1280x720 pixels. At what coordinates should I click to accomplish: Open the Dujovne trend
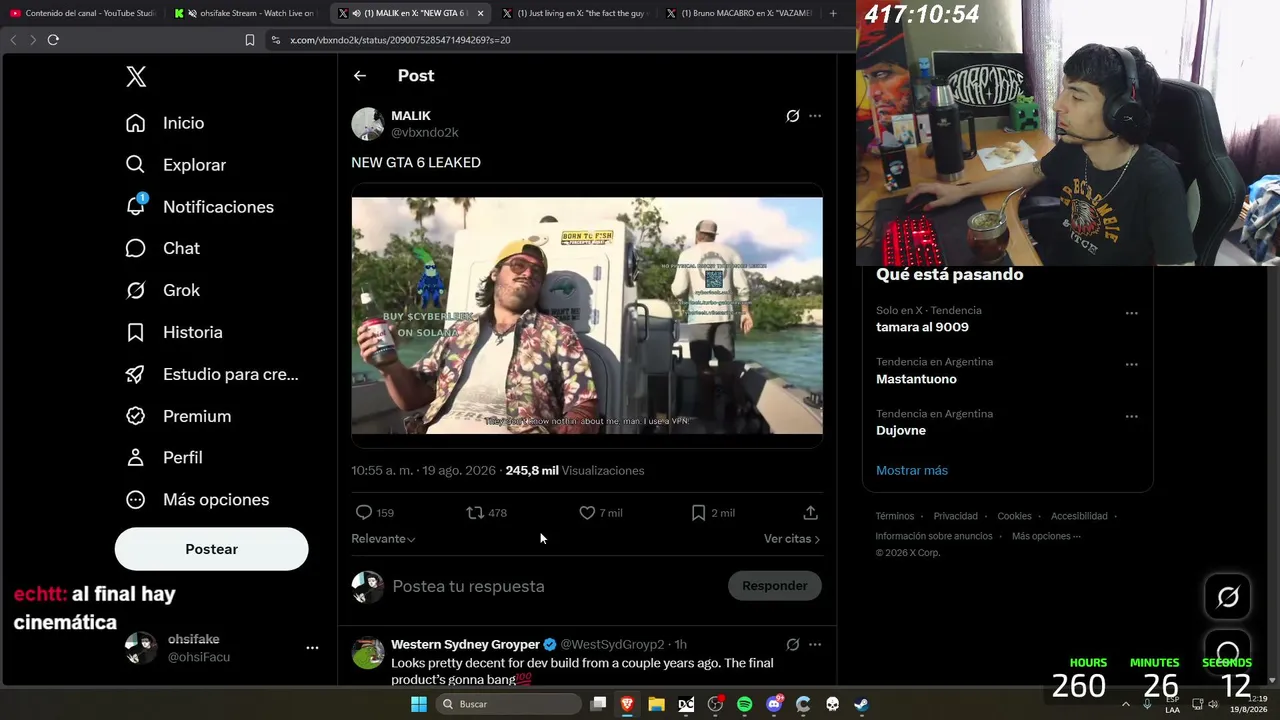pyautogui.click(x=901, y=431)
